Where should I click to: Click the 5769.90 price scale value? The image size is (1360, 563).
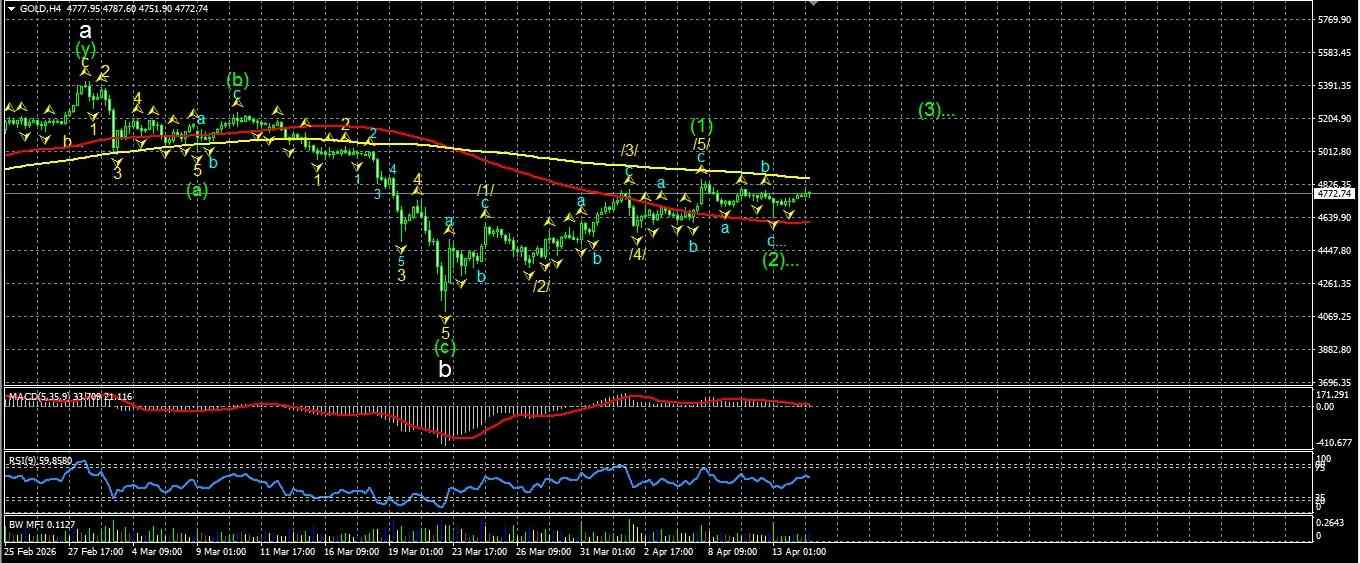pyautogui.click(x=1335, y=19)
